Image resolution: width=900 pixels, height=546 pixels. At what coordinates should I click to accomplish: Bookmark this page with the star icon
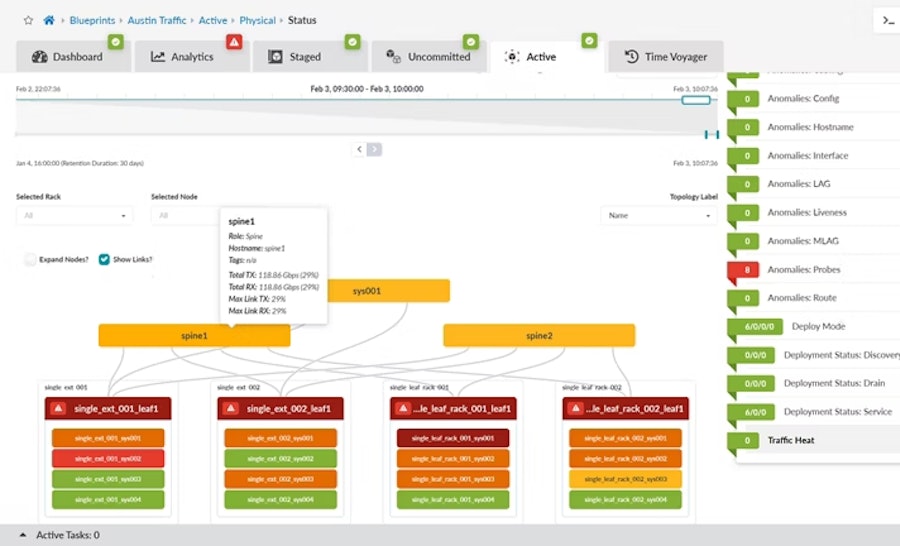point(28,20)
